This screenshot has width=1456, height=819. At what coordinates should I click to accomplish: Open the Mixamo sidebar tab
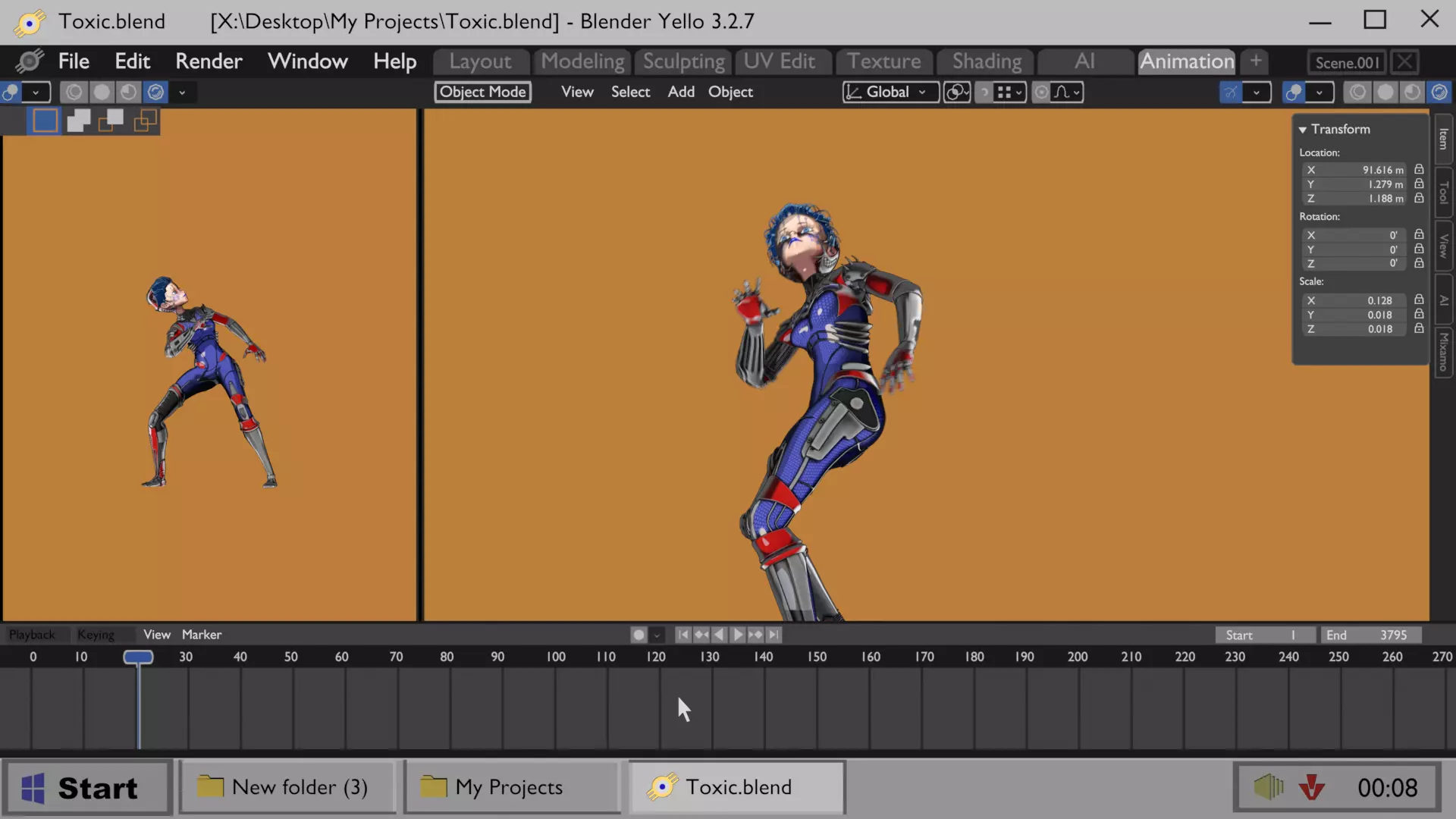pyautogui.click(x=1443, y=352)
